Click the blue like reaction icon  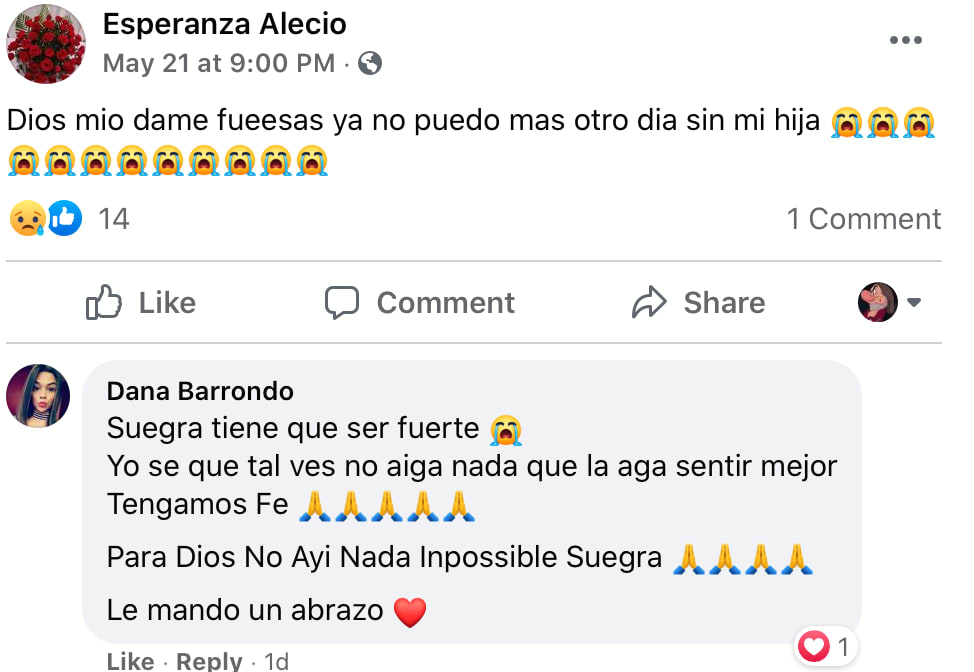pyautogui.click(x=64, y=218)
